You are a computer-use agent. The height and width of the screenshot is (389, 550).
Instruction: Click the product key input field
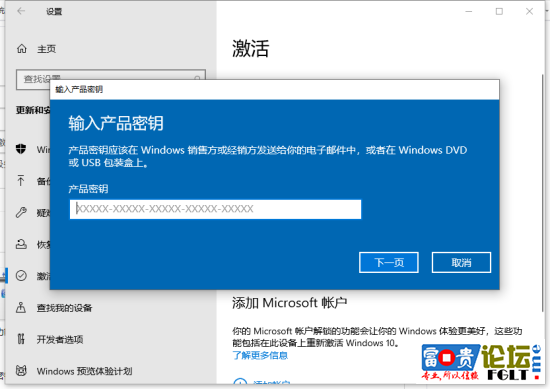tap(215, 209)
